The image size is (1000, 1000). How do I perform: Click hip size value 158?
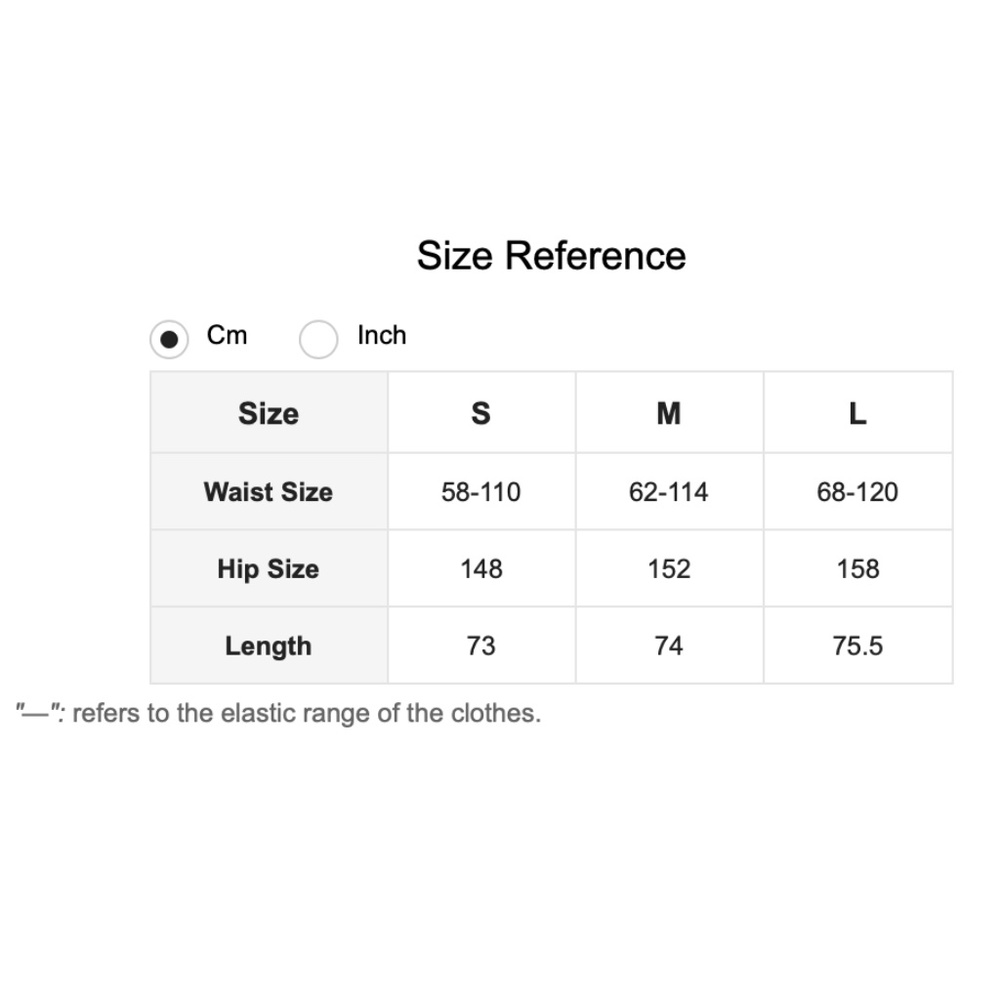coord(857,569)
